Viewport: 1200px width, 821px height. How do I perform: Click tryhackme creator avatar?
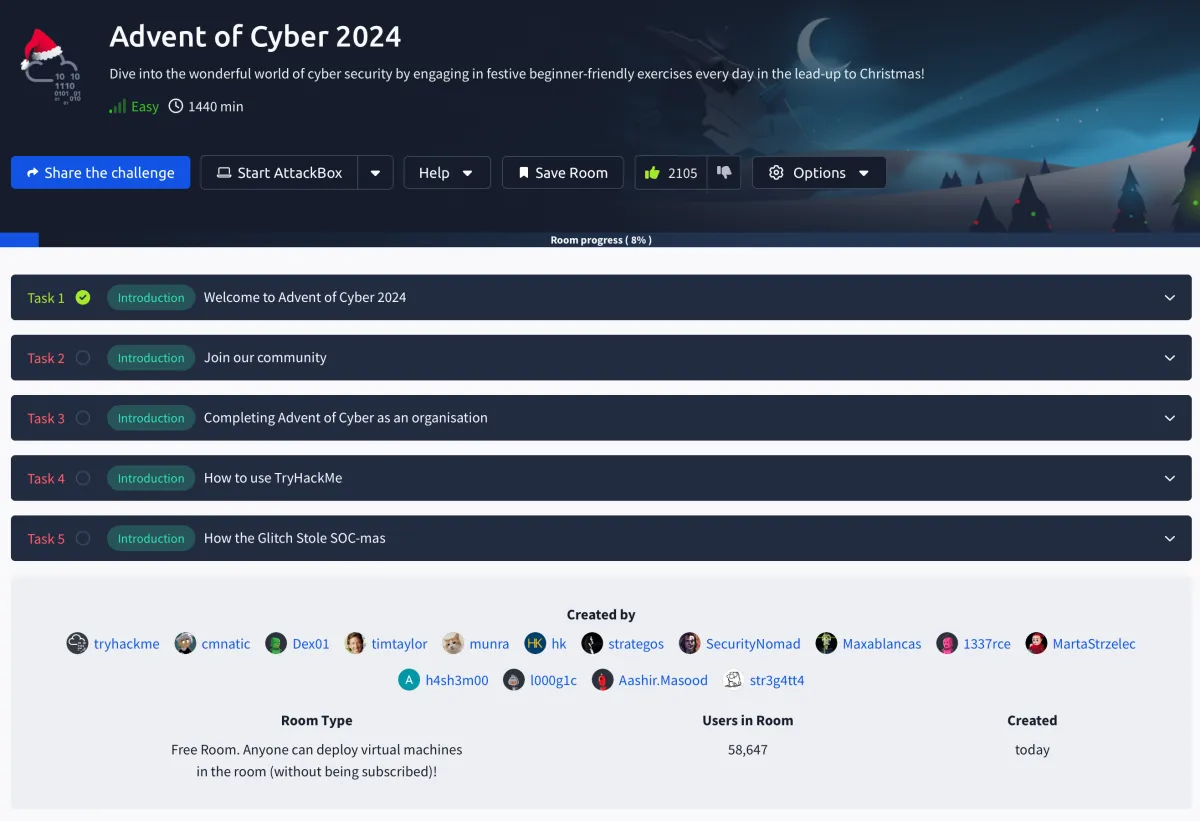(x=78, y=643)
